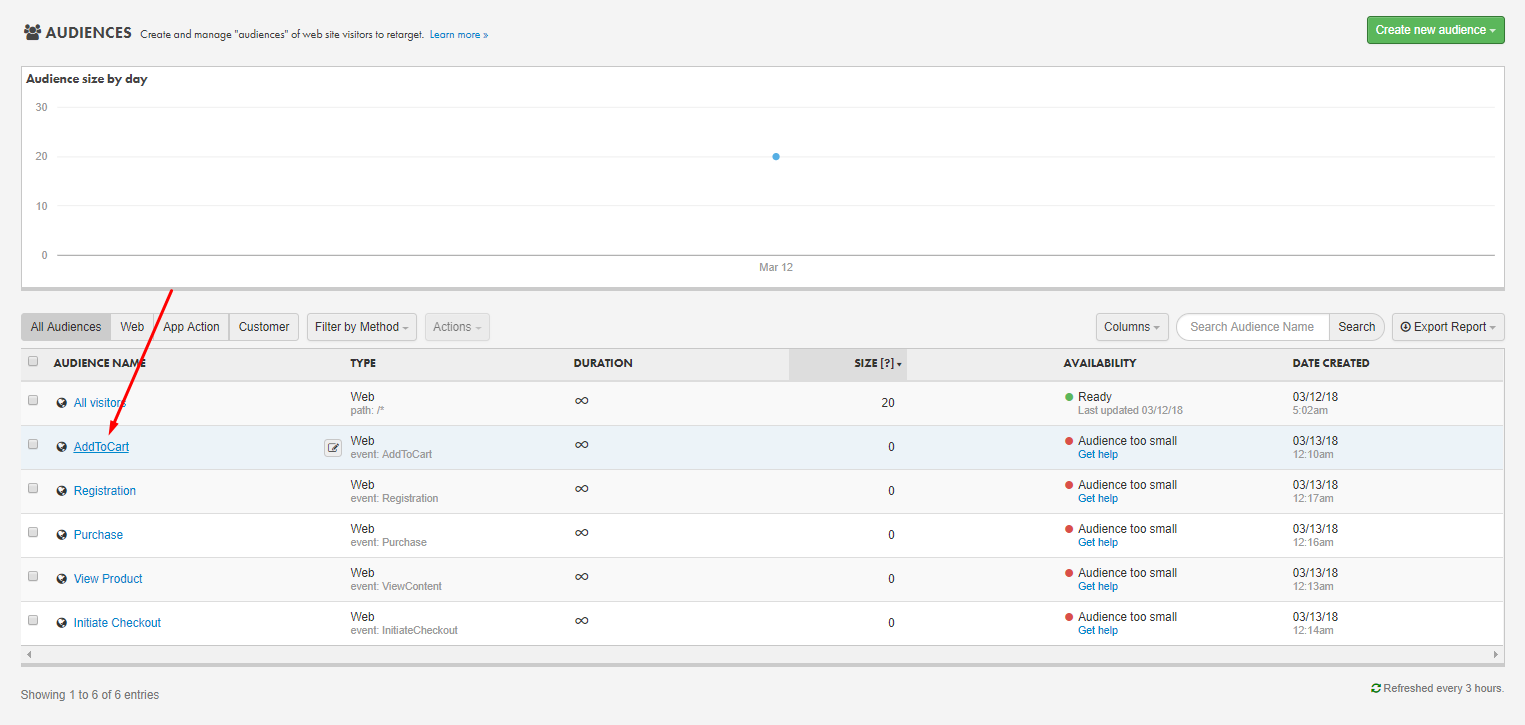1525x725 pixels.
Task: Click the globe icon beside View Product
Action: [62, 579]
